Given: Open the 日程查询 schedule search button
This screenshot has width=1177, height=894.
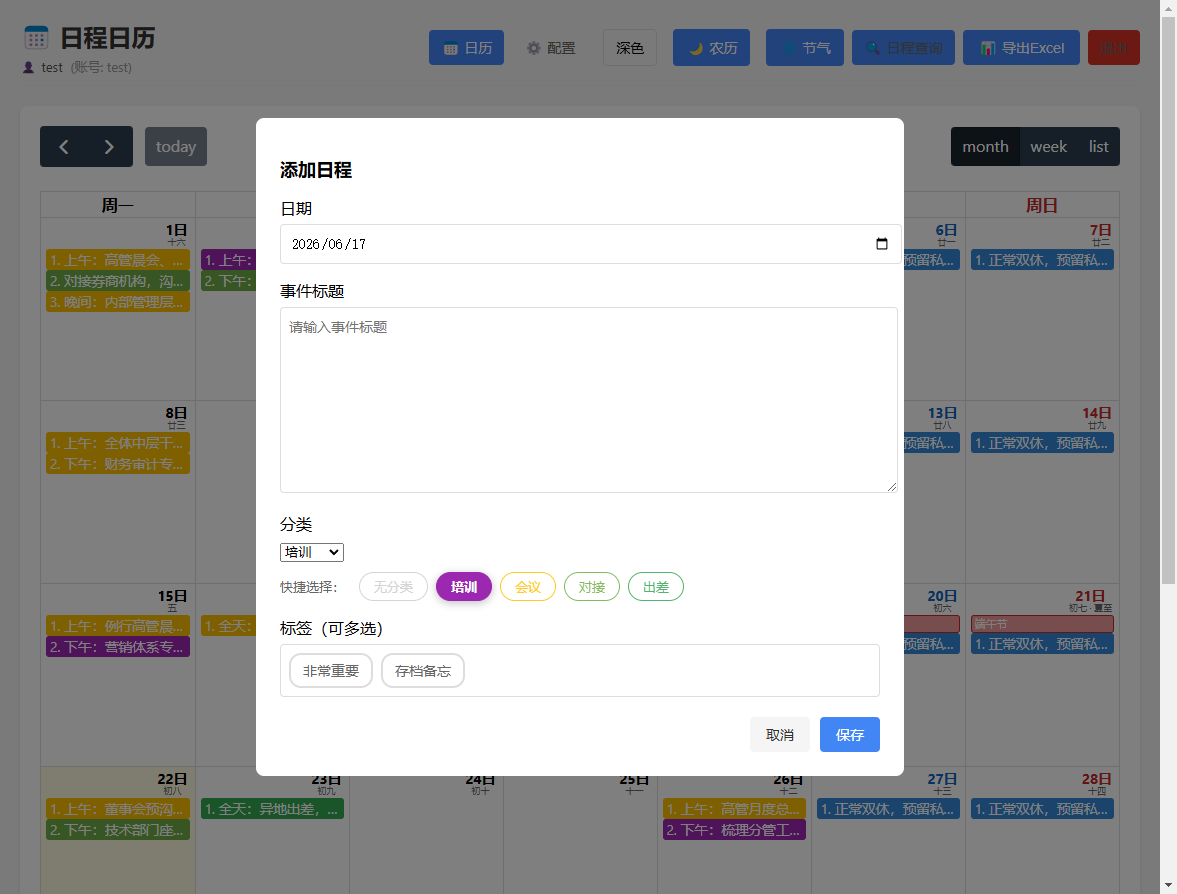Looking at the screenshot, I should pyautogui.click(x=903, y=47).
